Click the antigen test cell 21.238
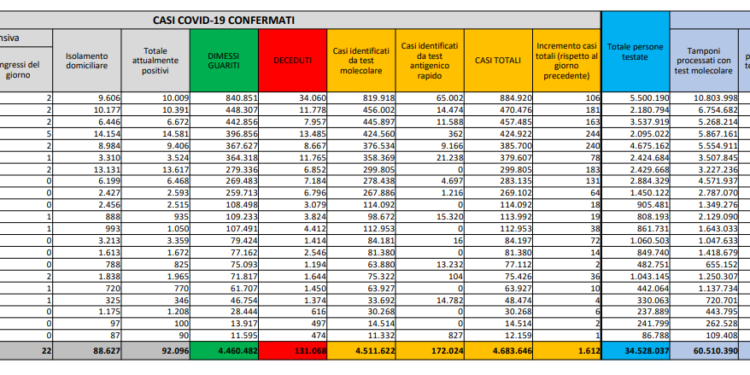750x375 pixels. point(430,157)
